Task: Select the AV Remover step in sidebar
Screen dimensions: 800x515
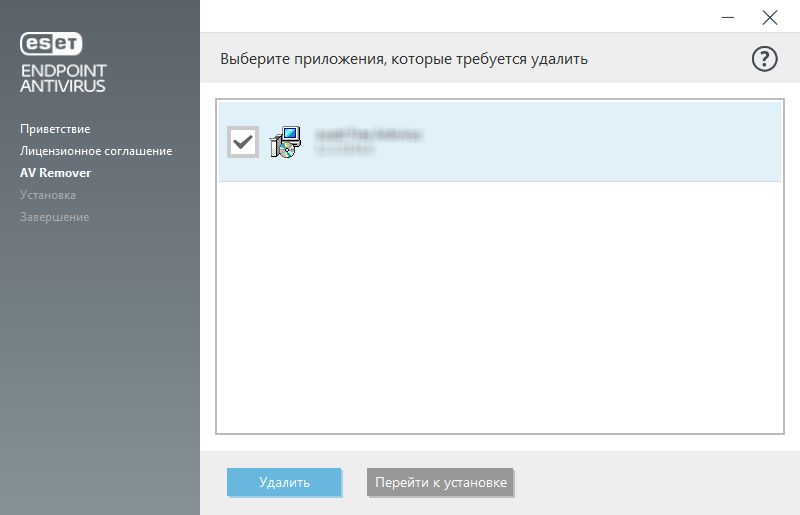Action: (x=55, y=173)
